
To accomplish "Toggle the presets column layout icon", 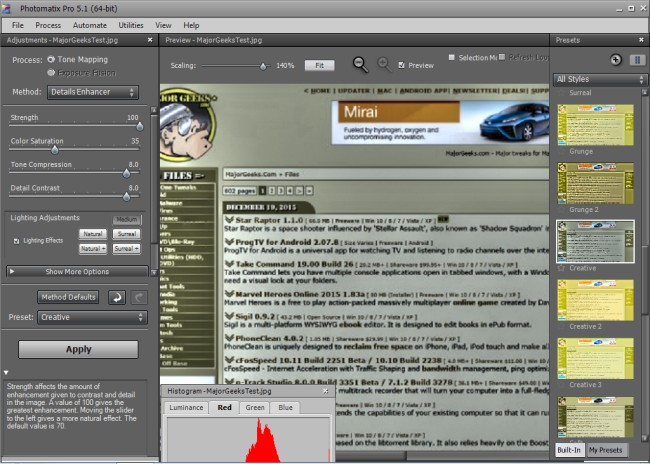I will pyautogui.click(x=637, y=60).
